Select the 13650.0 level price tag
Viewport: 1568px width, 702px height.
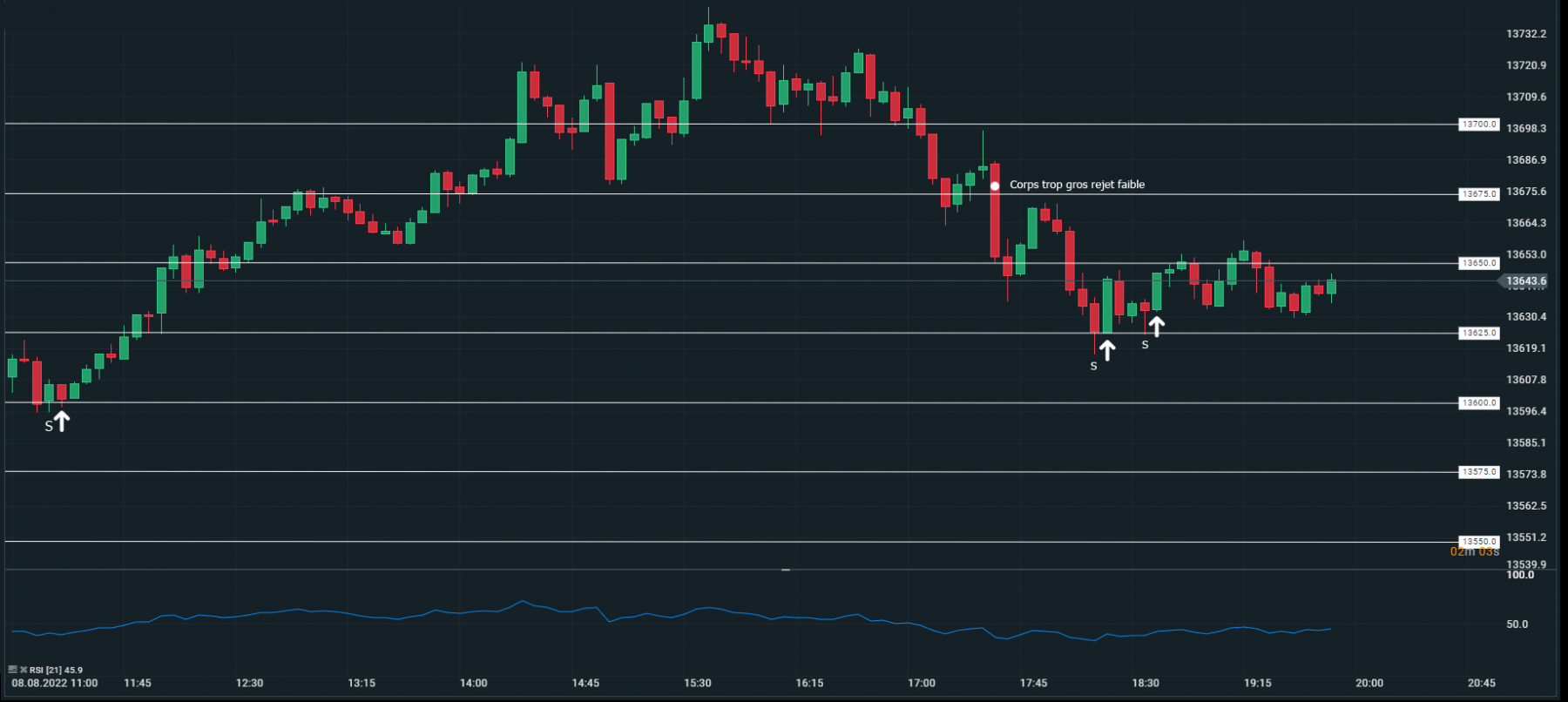click(1479, 263)
